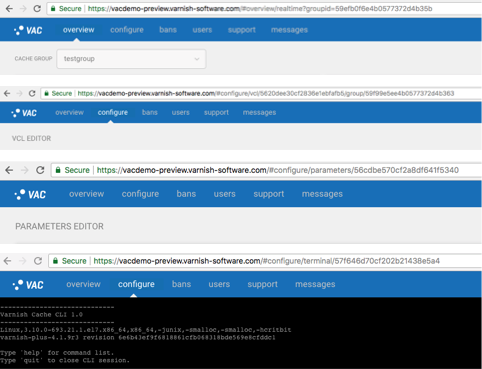Open users tab above Cache Group selector
The image size is (482, 369).
[202, 30]
